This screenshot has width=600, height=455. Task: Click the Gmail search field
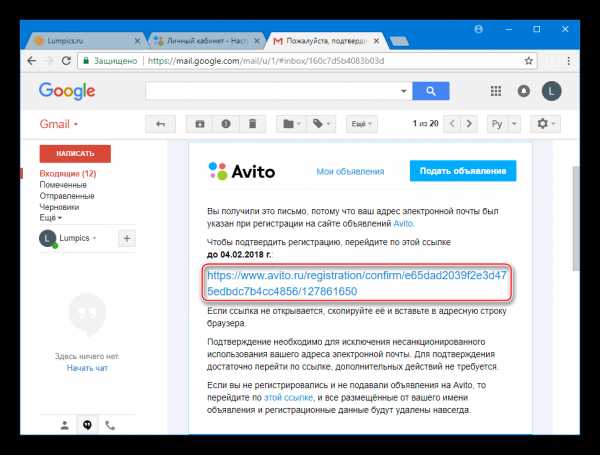click(272, 91)
